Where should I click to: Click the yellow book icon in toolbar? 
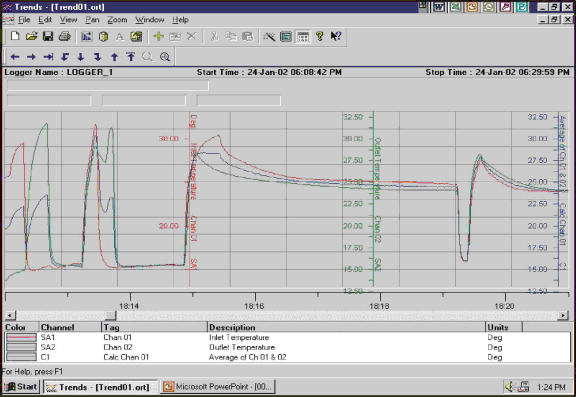(104, 36)
